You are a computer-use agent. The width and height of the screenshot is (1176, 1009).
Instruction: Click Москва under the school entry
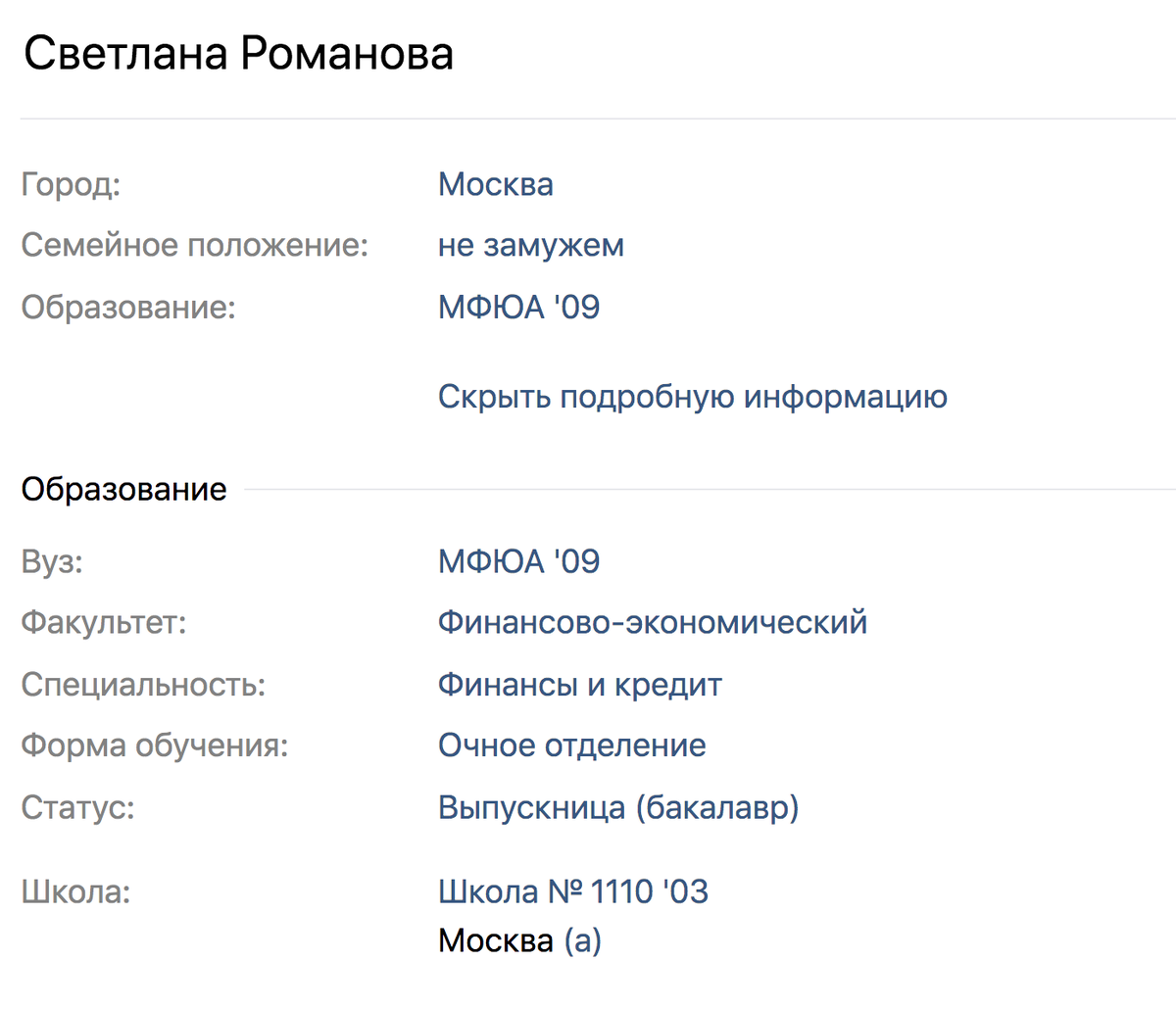[x=495, y=940]
